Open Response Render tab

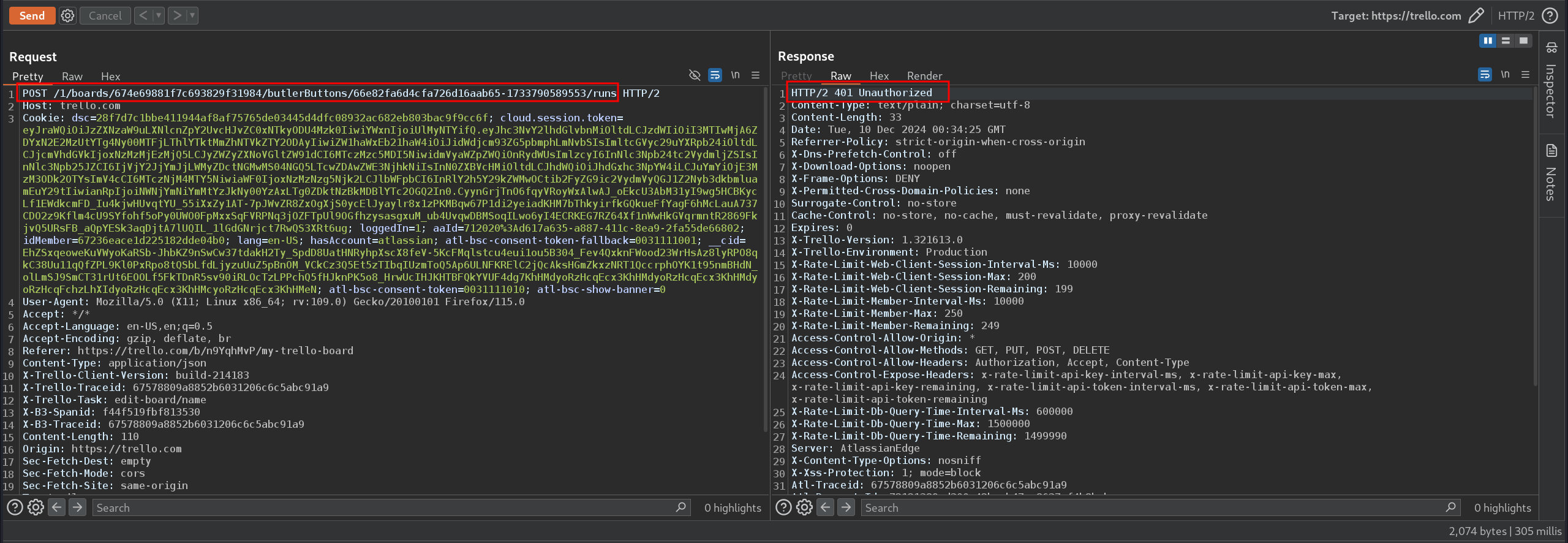tap(924, 76)
